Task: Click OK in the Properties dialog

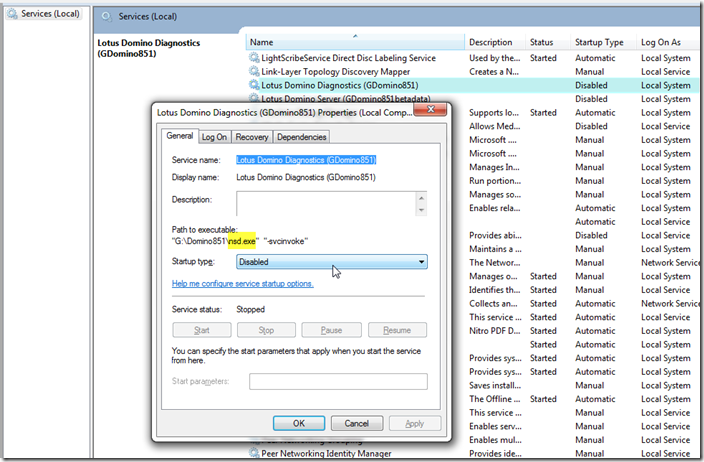Action: (x=299, y=423)
